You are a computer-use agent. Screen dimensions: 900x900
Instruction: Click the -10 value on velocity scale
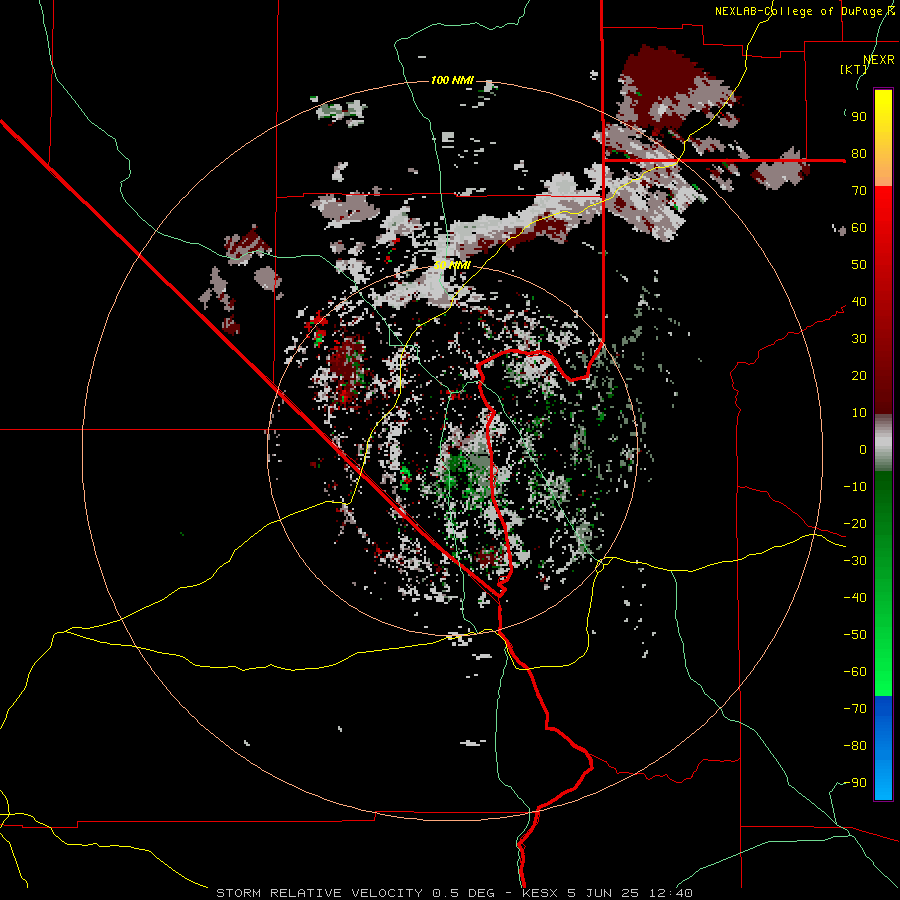click(x=855, y=487)
